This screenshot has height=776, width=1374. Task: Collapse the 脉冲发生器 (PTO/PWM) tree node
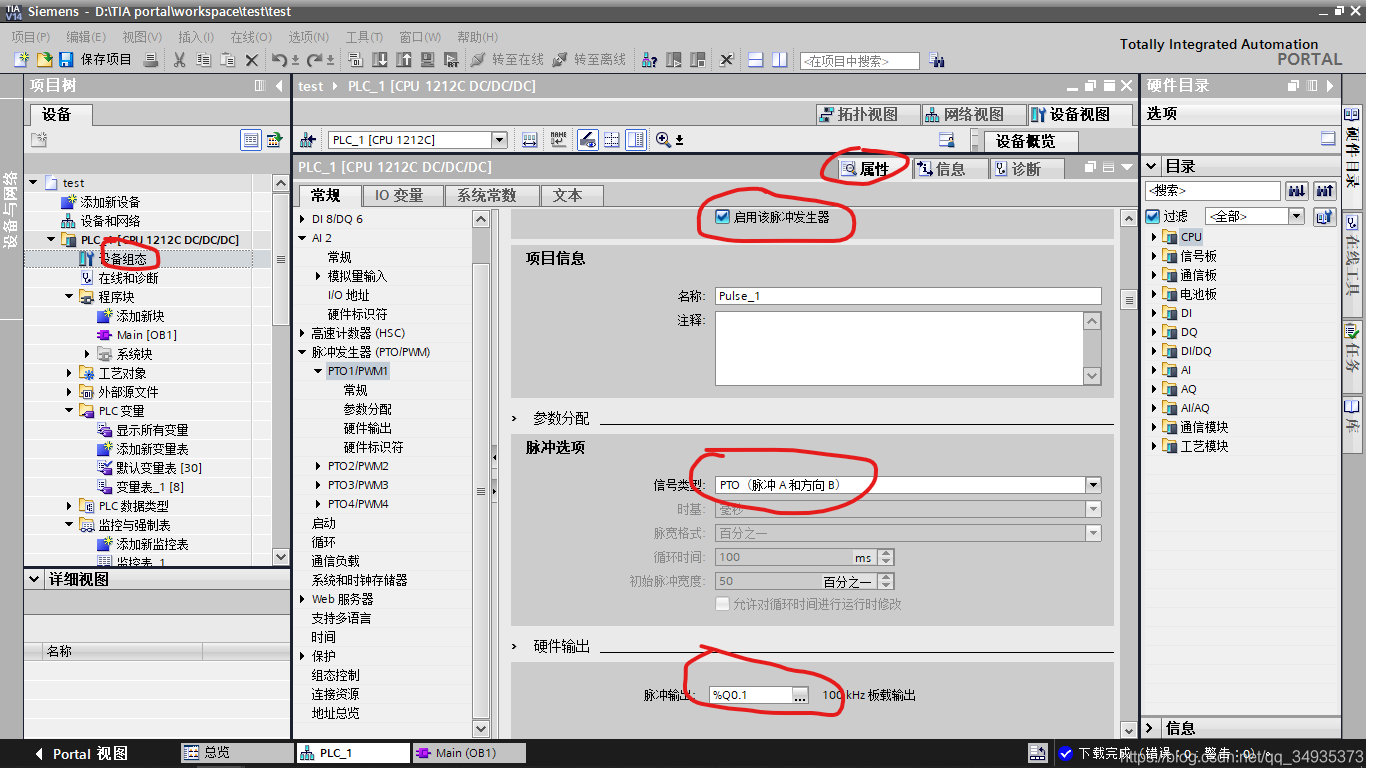click(303, 352)
